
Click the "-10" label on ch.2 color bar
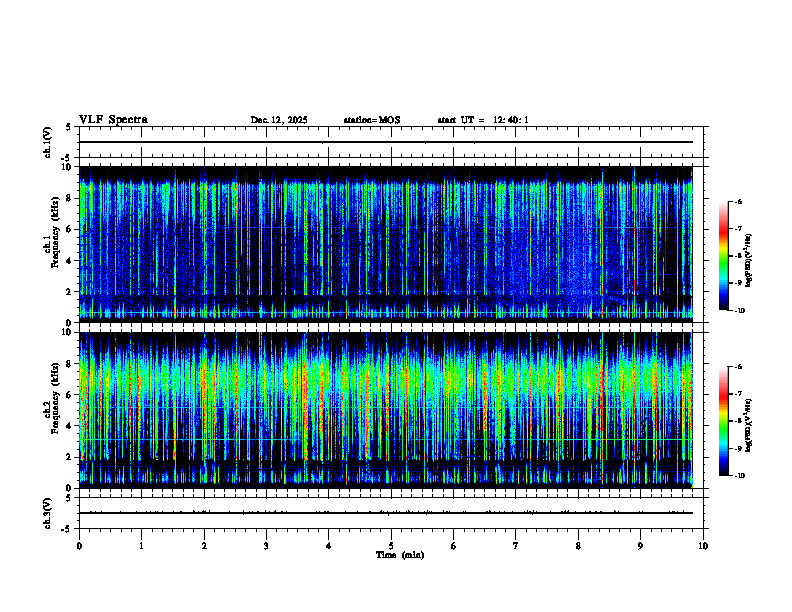pos(739,476)
